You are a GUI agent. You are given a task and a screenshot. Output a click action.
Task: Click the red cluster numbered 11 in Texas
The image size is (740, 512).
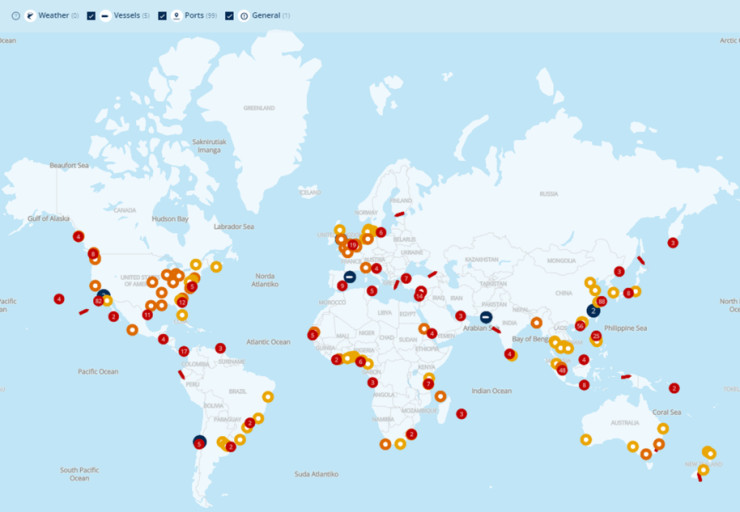(x=147, y=315)
